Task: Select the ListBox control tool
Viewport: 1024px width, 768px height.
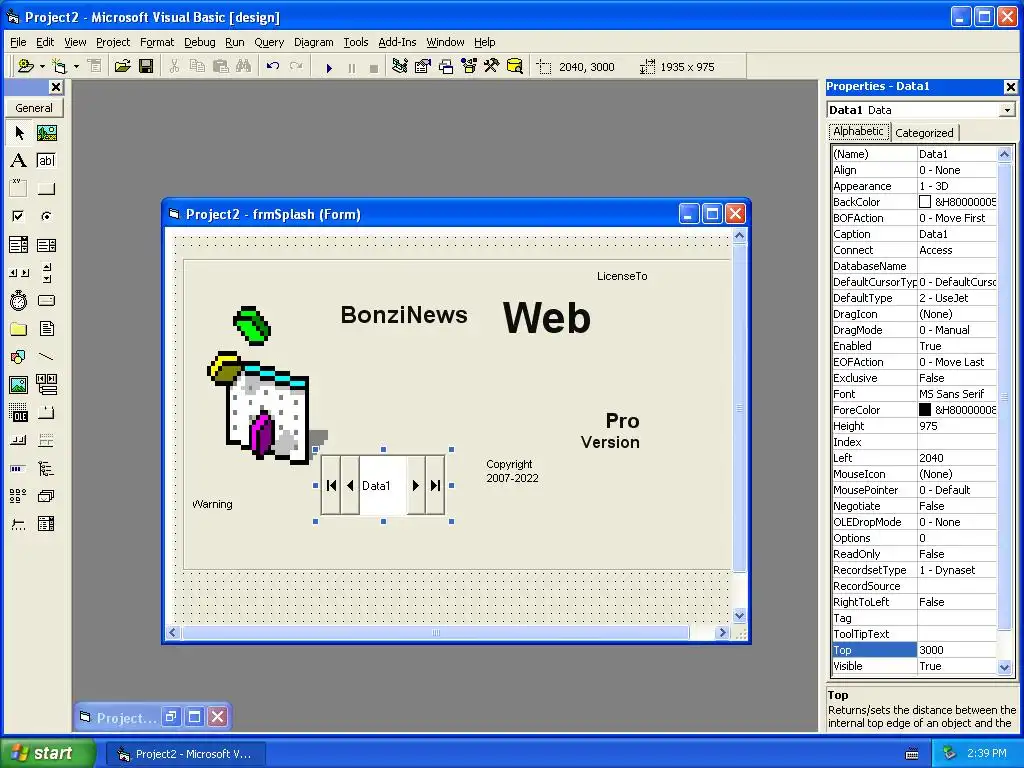Action: pos(46,245)
